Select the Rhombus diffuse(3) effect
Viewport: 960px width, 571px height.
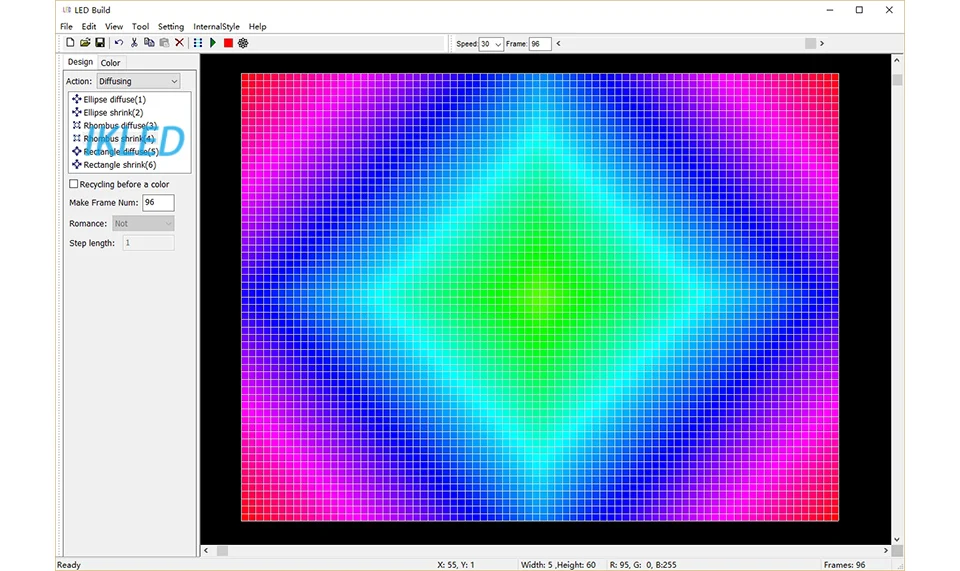pos(114,125)
